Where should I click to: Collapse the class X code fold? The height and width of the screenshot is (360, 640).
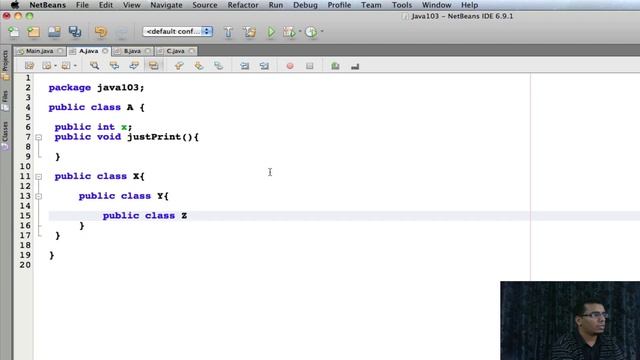[38, 177]
